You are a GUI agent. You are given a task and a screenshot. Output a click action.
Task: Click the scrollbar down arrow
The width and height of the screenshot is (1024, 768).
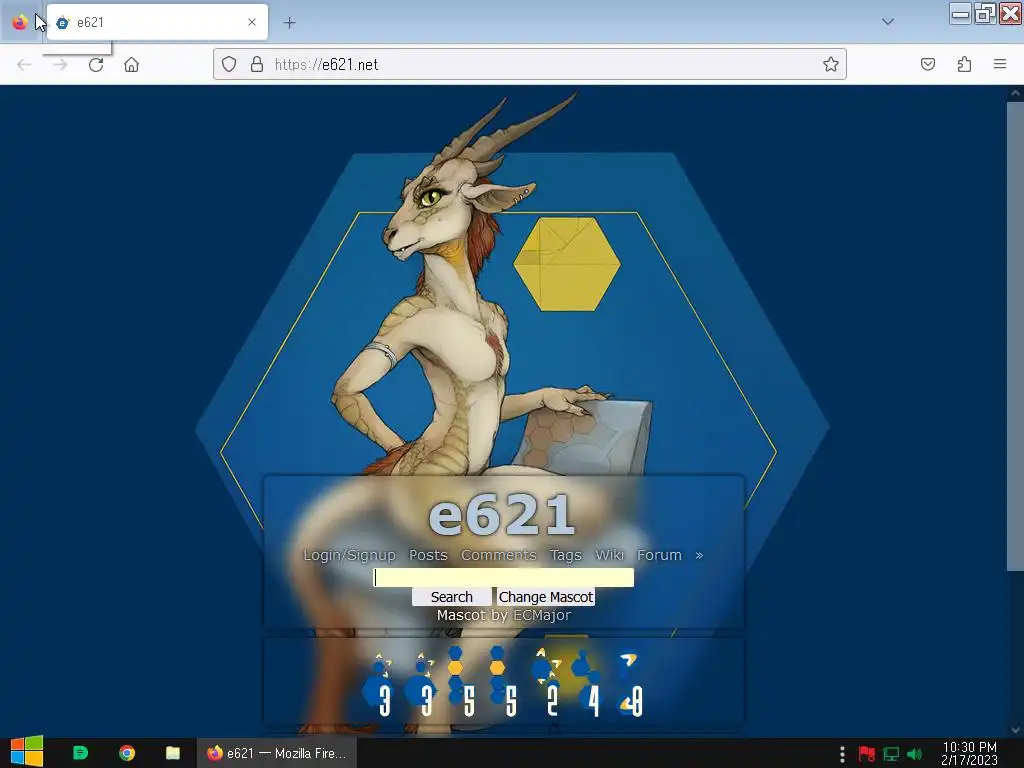pyautogui.click(x=1015, y=729)
